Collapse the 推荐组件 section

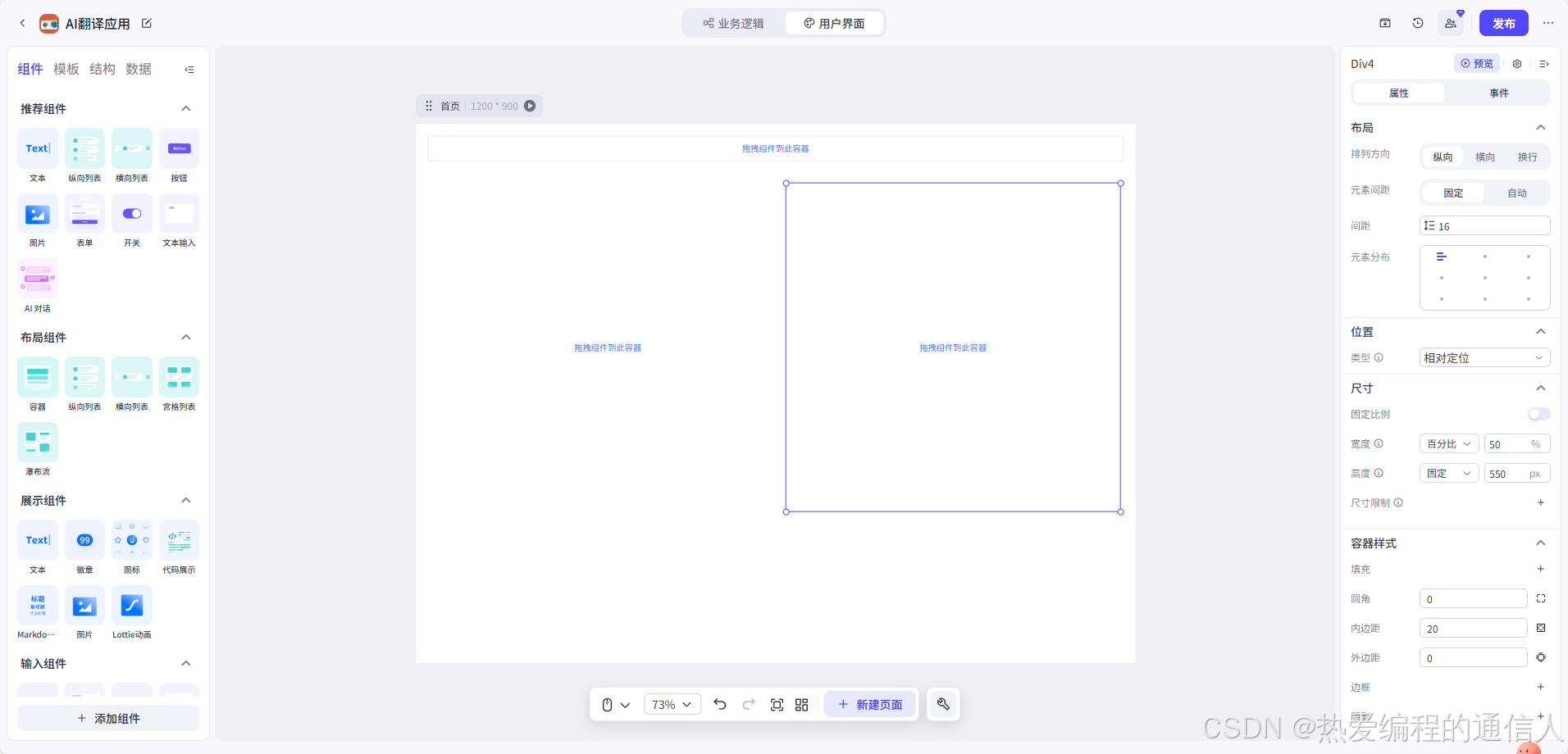click(x=186, y=108)
